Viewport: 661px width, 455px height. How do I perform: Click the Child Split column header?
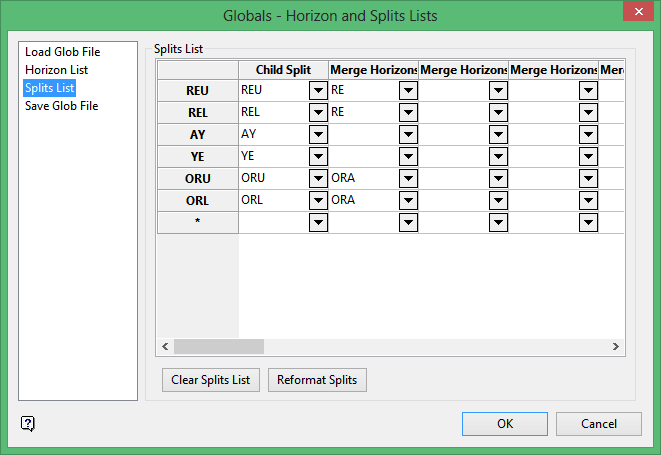[x=283, y=69]
